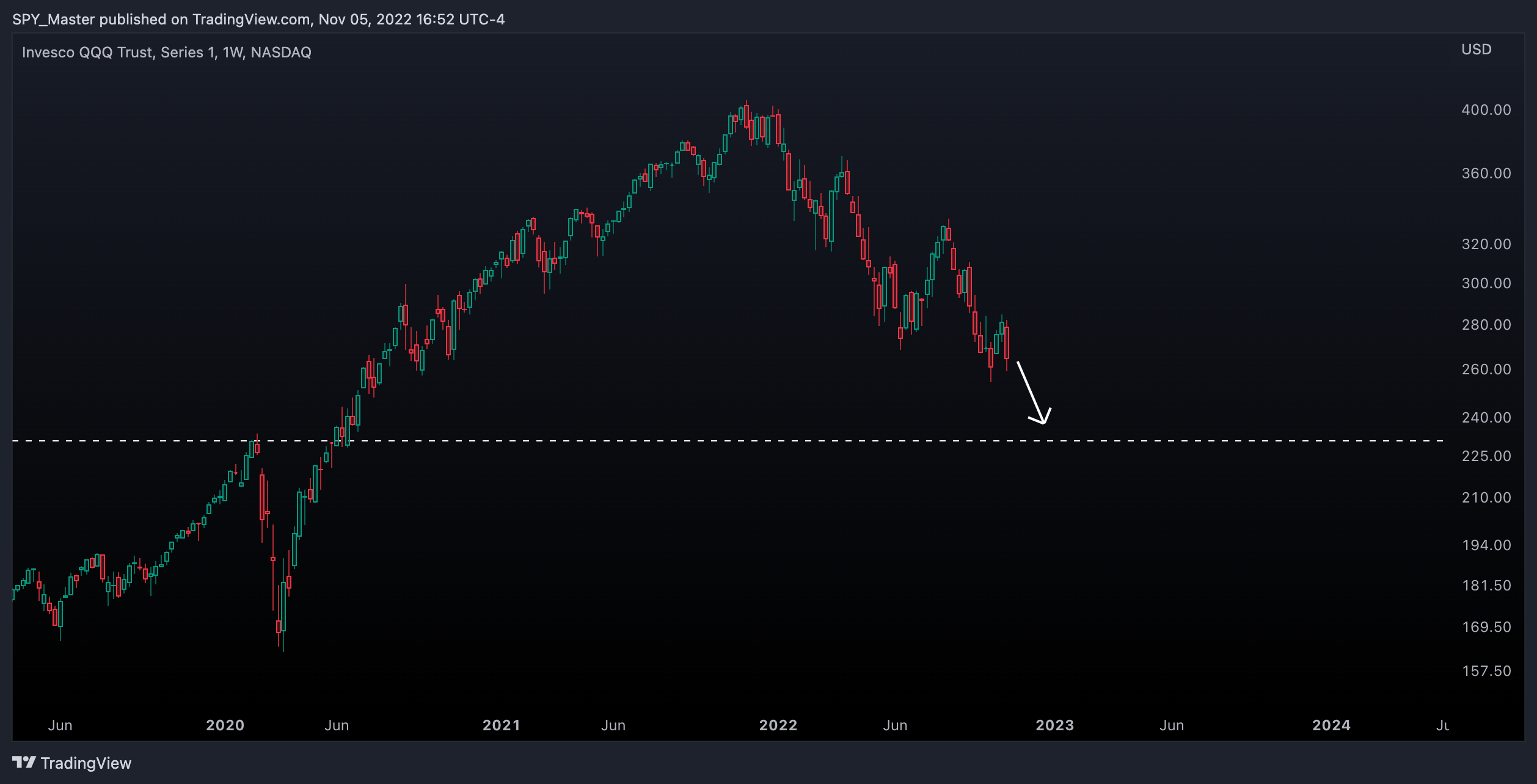Click the Jun label between 2023 and 2024
The width and height of the screenshot is (1537, 784).
pos(1172,725)
